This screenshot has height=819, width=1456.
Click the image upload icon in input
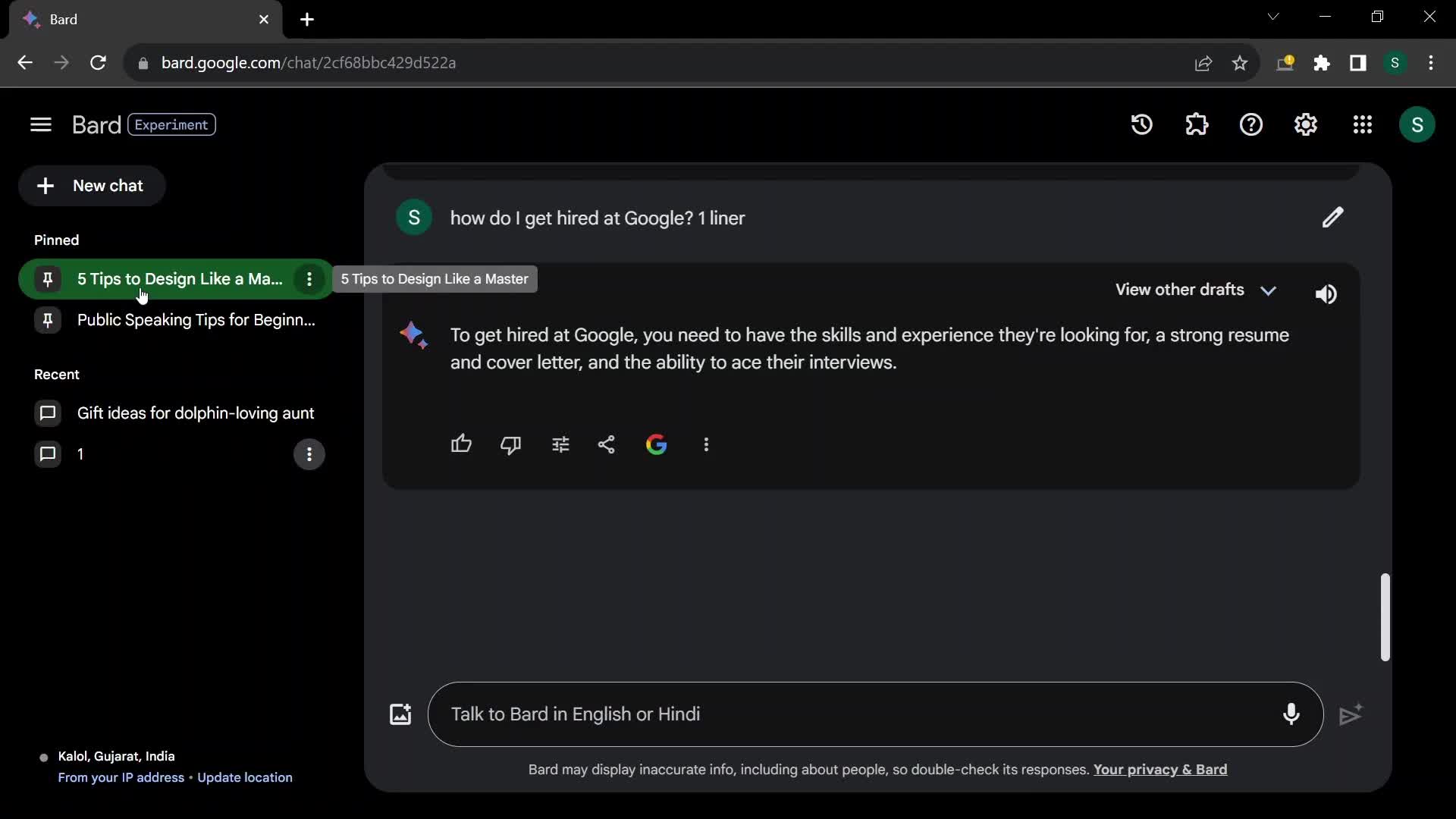point(400,713)
